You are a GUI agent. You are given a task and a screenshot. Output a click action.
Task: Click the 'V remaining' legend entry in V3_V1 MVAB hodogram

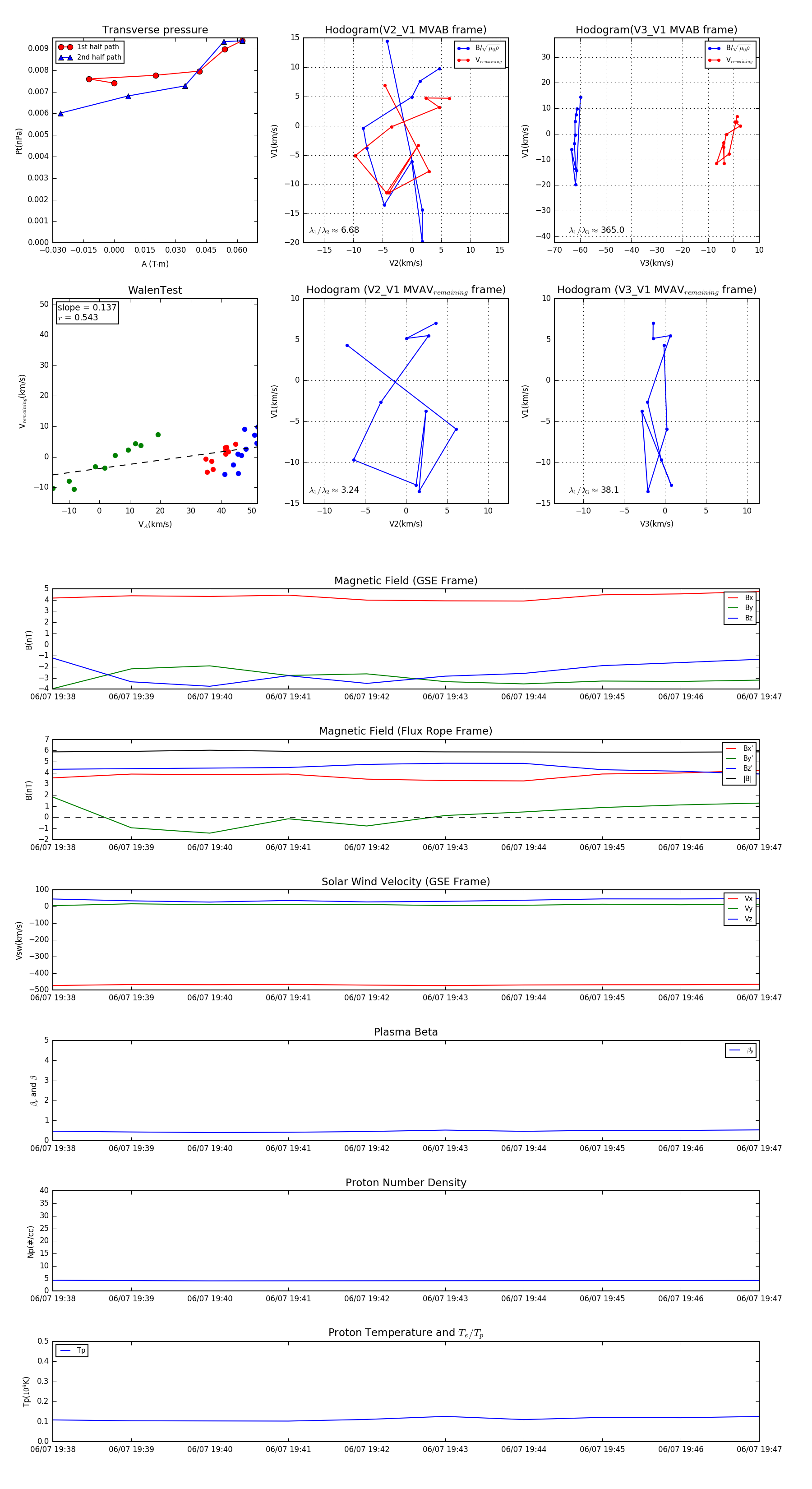click(x=730, y=60)
